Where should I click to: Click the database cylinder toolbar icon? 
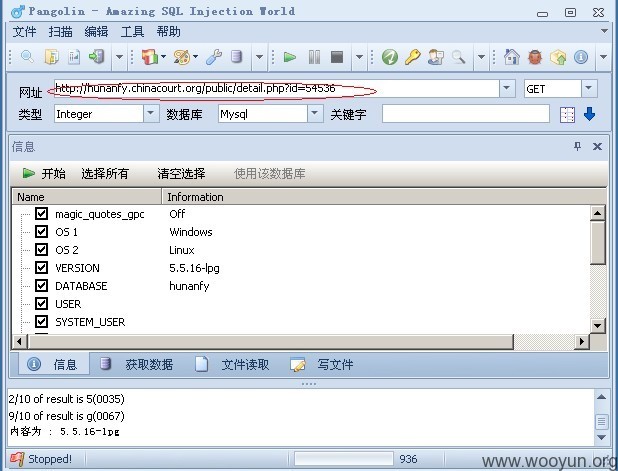point(236,57)
